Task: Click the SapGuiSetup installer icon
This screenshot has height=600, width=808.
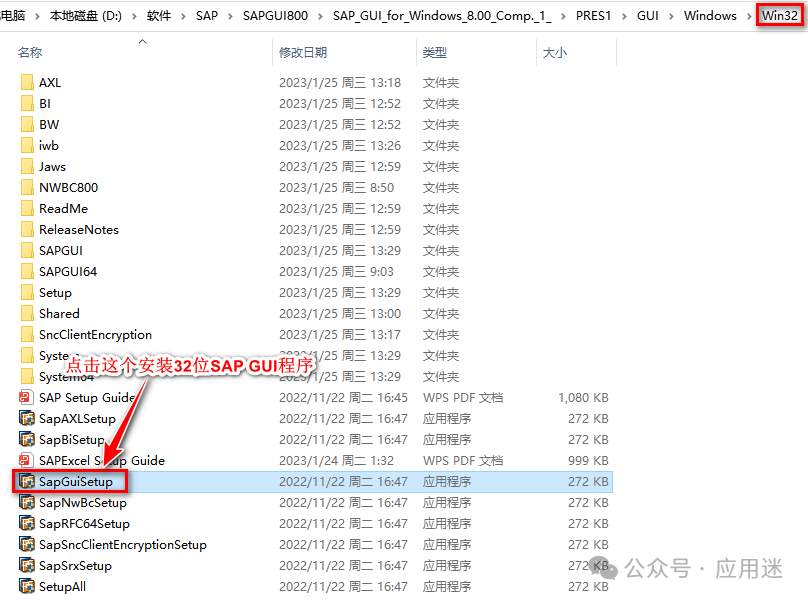Action: tap(26, 481)
